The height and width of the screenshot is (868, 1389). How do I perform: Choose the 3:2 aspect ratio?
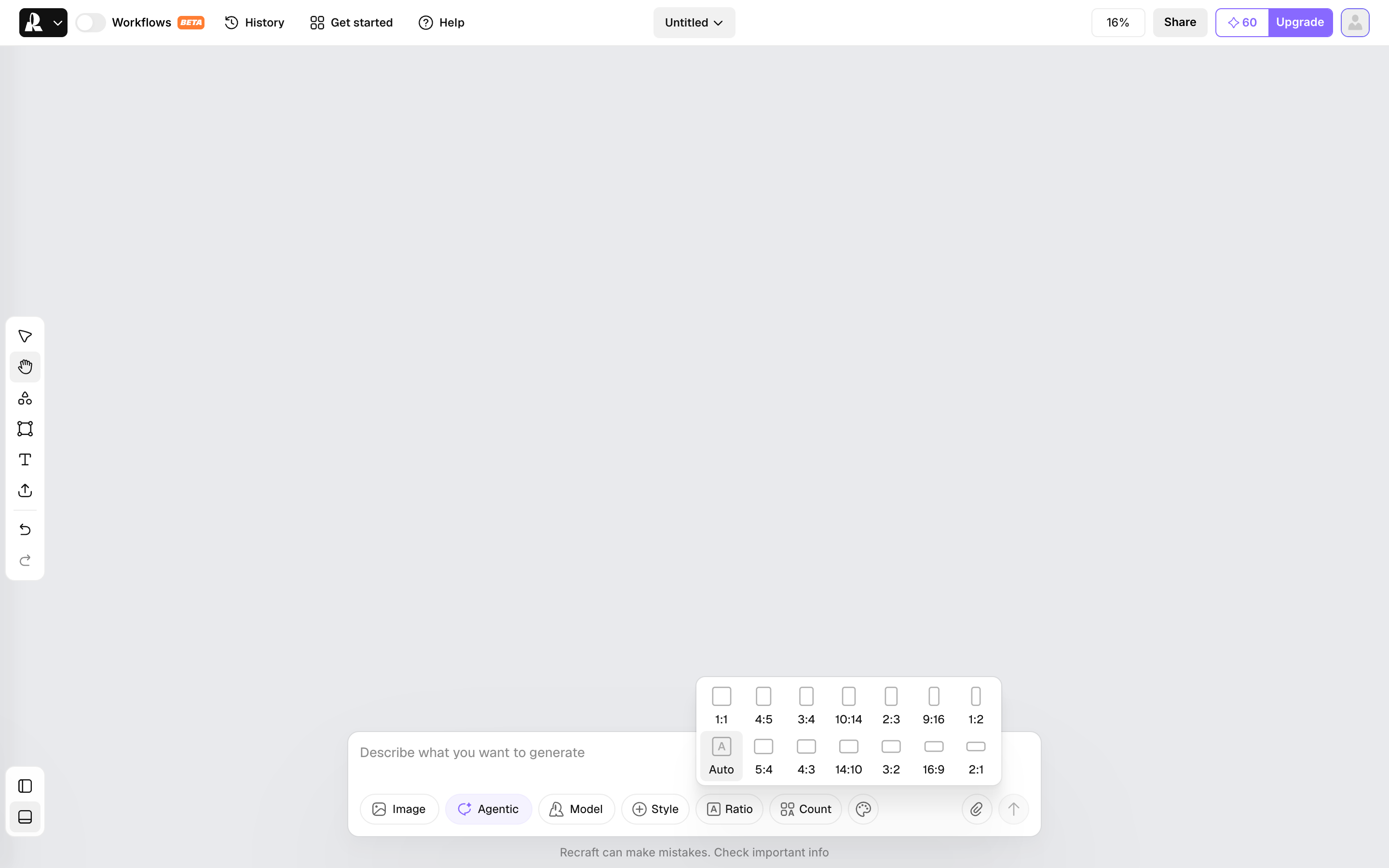tap(891, 756)
